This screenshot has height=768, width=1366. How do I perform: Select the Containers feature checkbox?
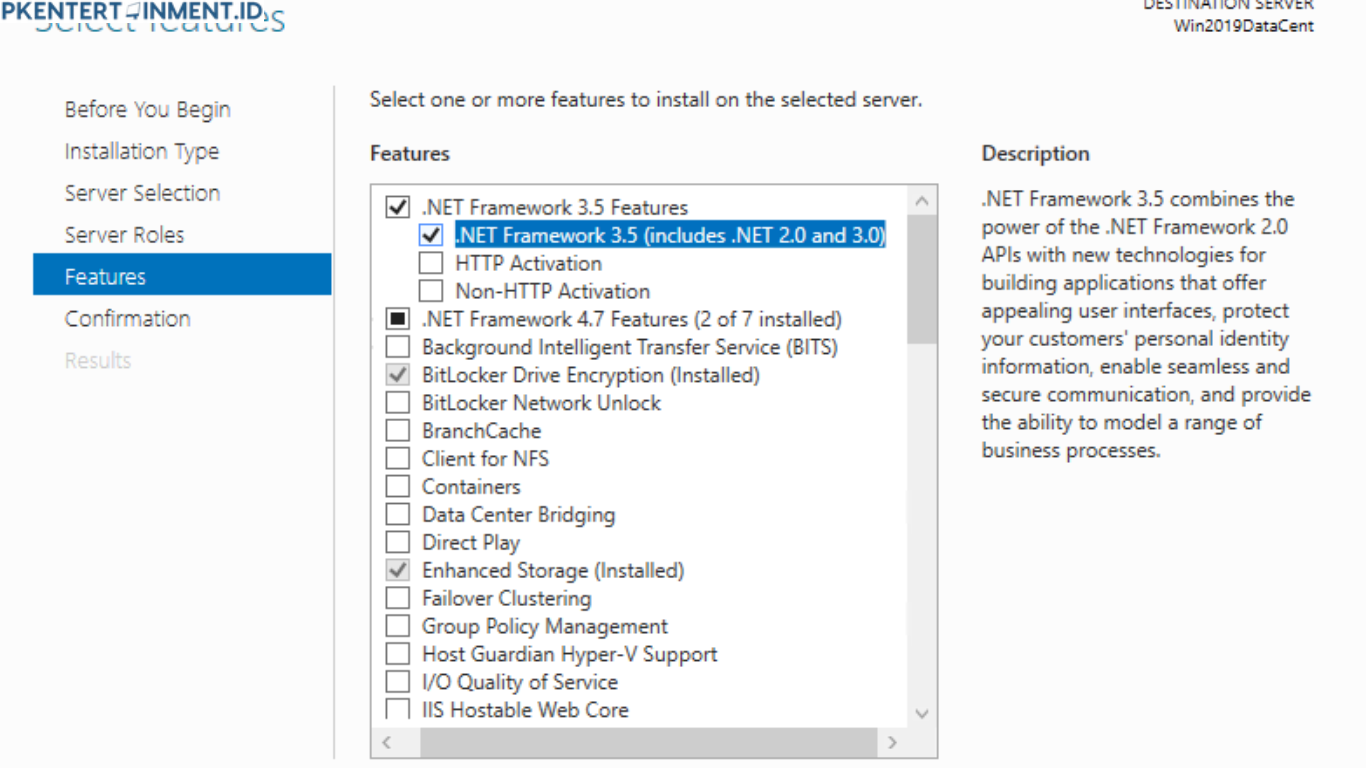tap(398, 487)
